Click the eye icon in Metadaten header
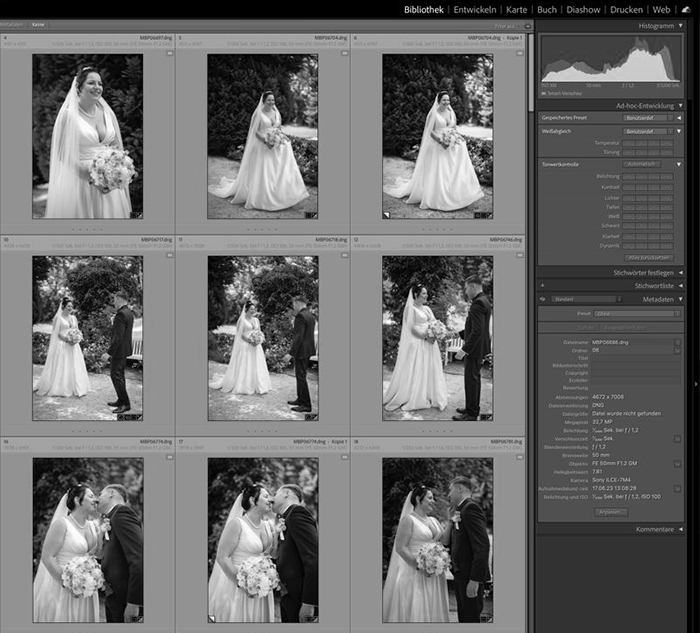 click(x=543, y=298)
